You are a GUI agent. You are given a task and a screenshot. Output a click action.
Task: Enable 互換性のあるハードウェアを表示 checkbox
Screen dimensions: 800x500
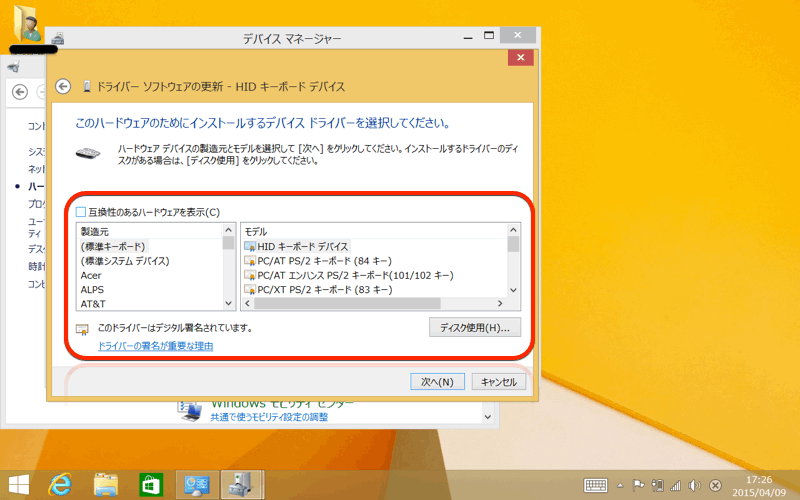click(x=82, y=212)
